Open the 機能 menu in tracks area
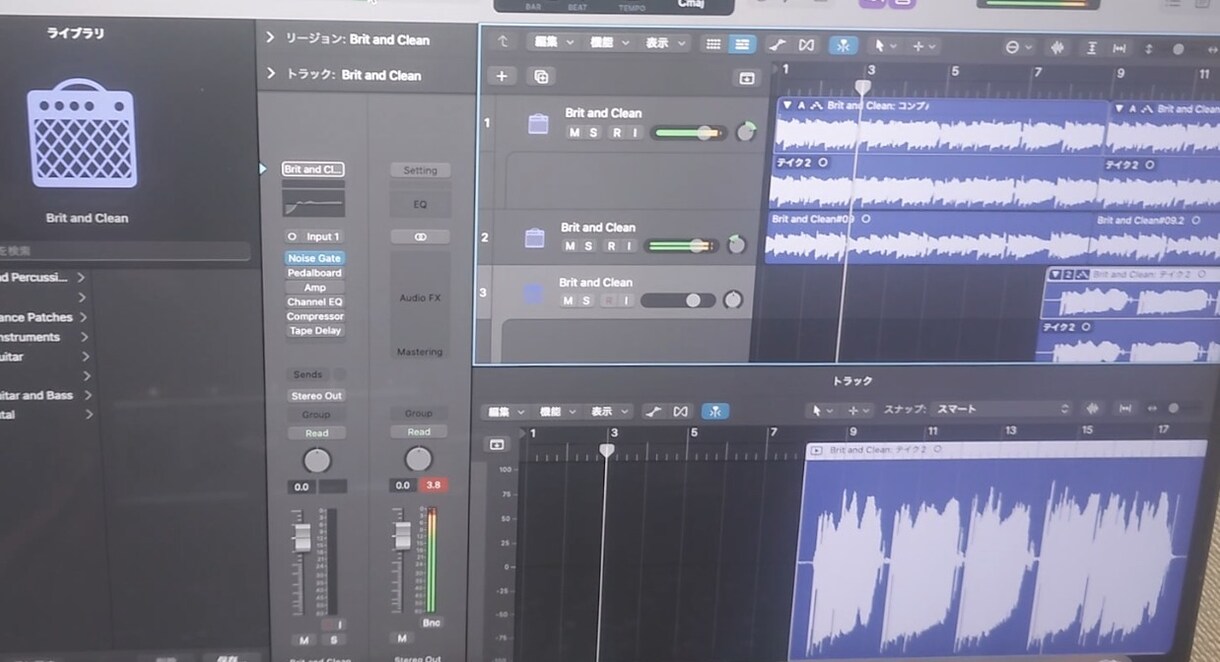The width and height of the screenshot is (1220, 662). pyautogui.click(x=609, y=43)
